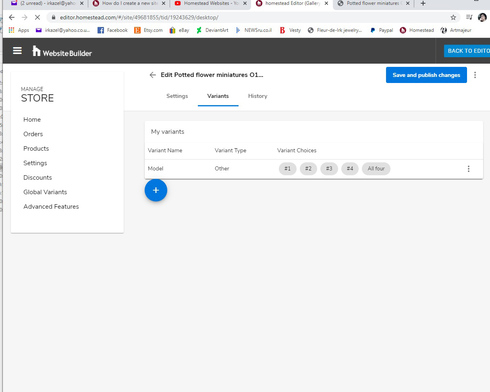This screenshot has height=392, width=490.
Task: Open a new browser tab
Action: (423, 3)
